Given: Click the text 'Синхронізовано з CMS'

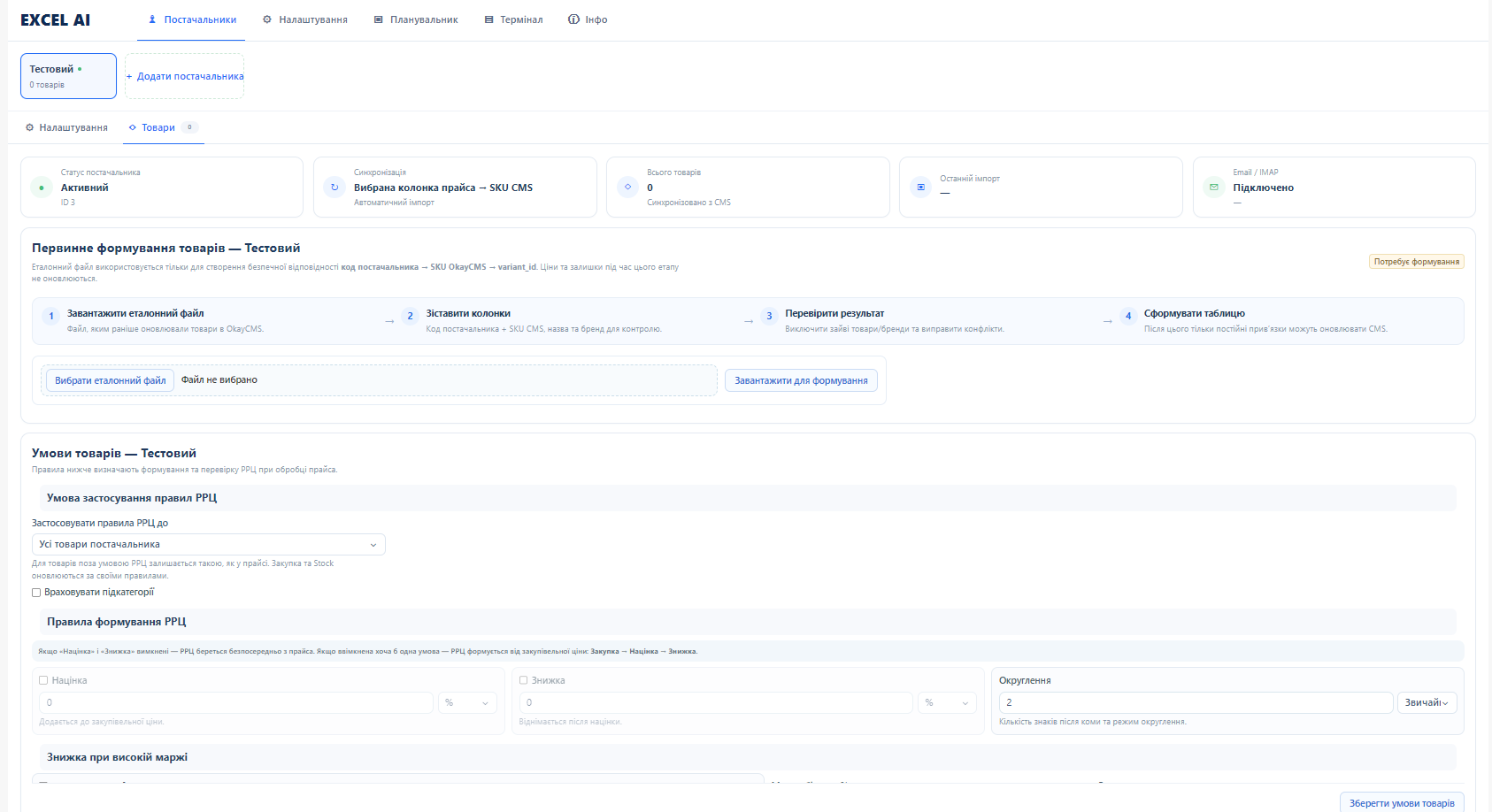Looking at the screenshot, I should point(688,203).
